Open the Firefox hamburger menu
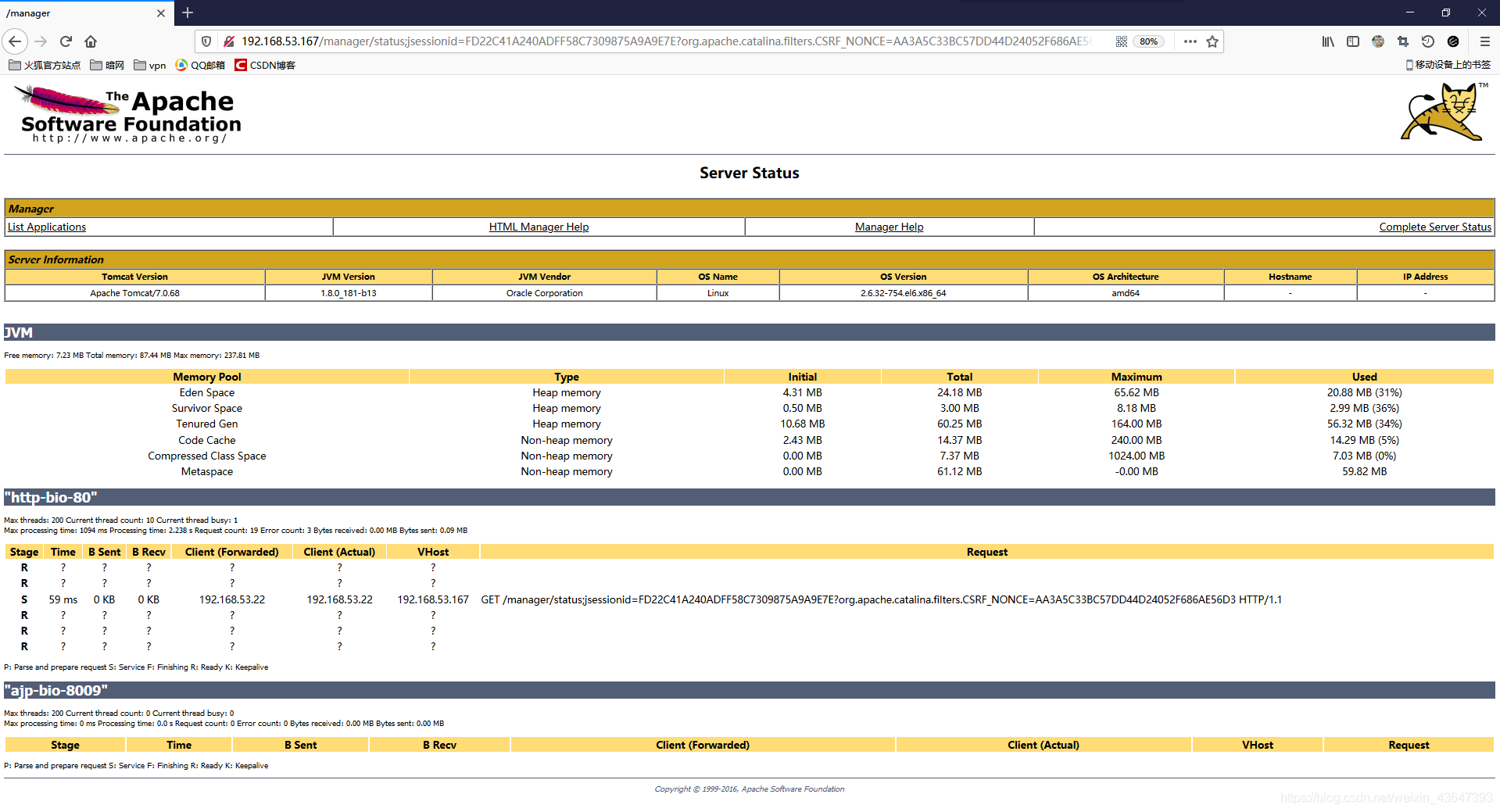Viewport: 1500px width, 812px height. pos(1484,41)
